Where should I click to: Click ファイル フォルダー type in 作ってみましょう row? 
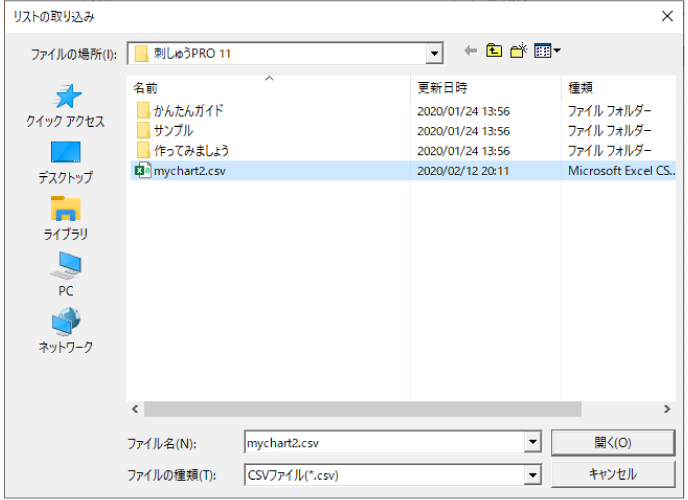pos(609,150)
